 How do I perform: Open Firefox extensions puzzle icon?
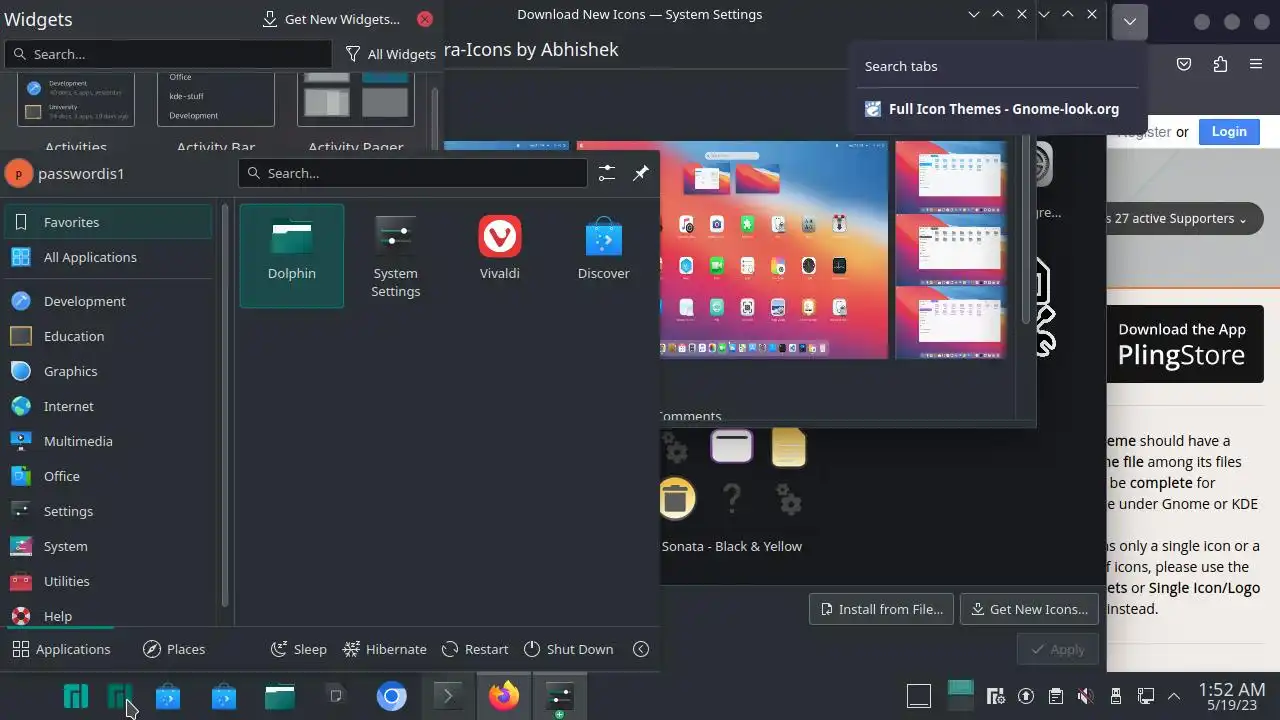[1220, 64]
